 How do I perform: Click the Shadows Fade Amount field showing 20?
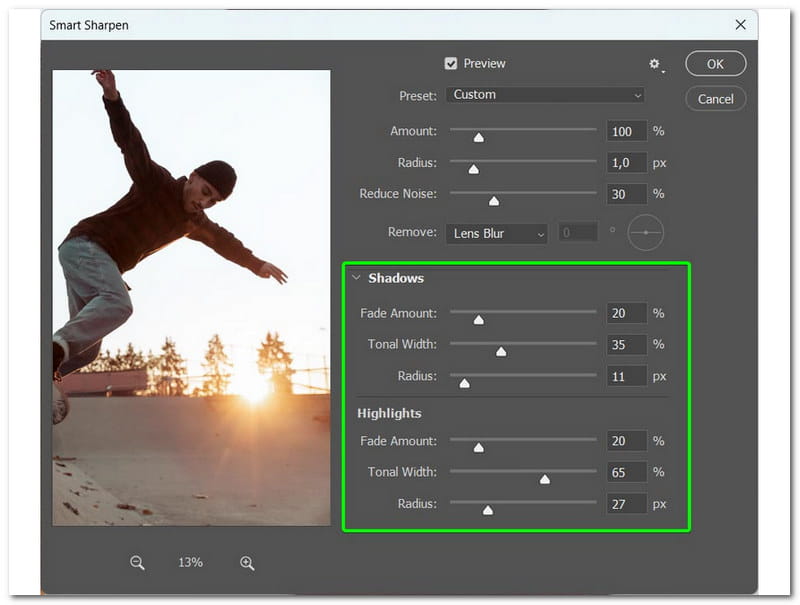(627, 313)
